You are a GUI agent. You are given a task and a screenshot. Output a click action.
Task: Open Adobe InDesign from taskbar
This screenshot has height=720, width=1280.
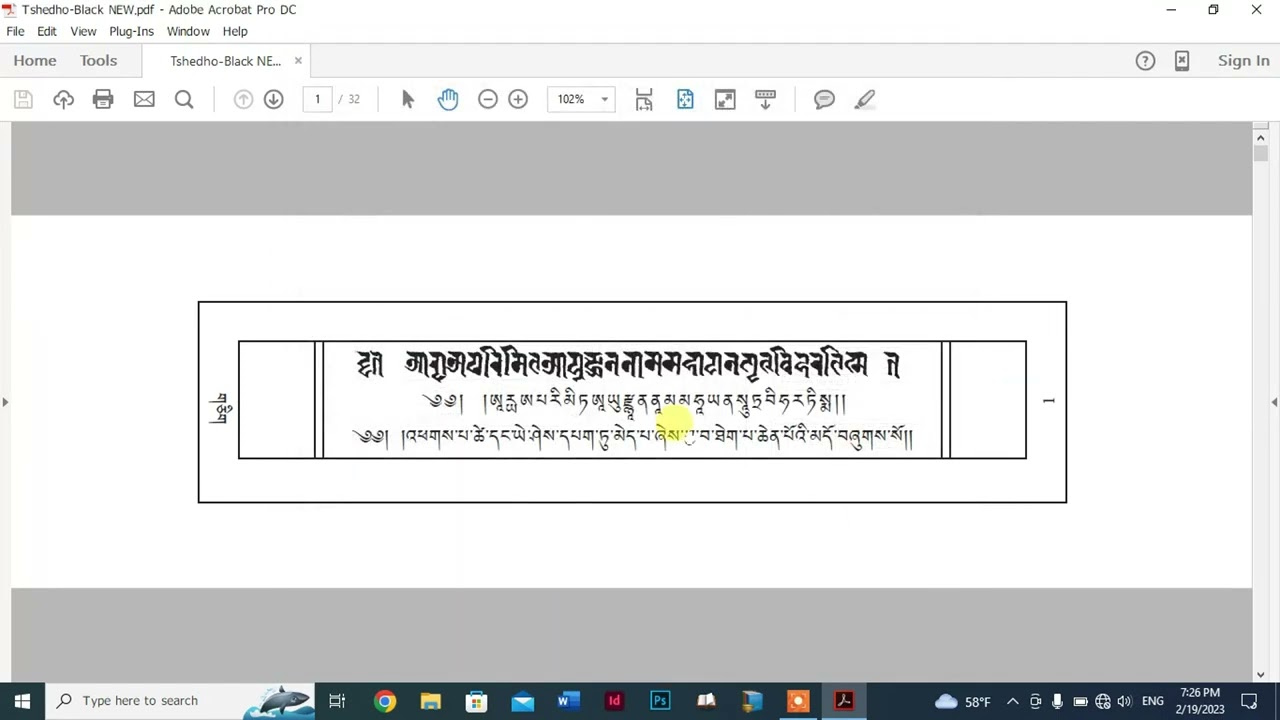click(x=614, y=701)
